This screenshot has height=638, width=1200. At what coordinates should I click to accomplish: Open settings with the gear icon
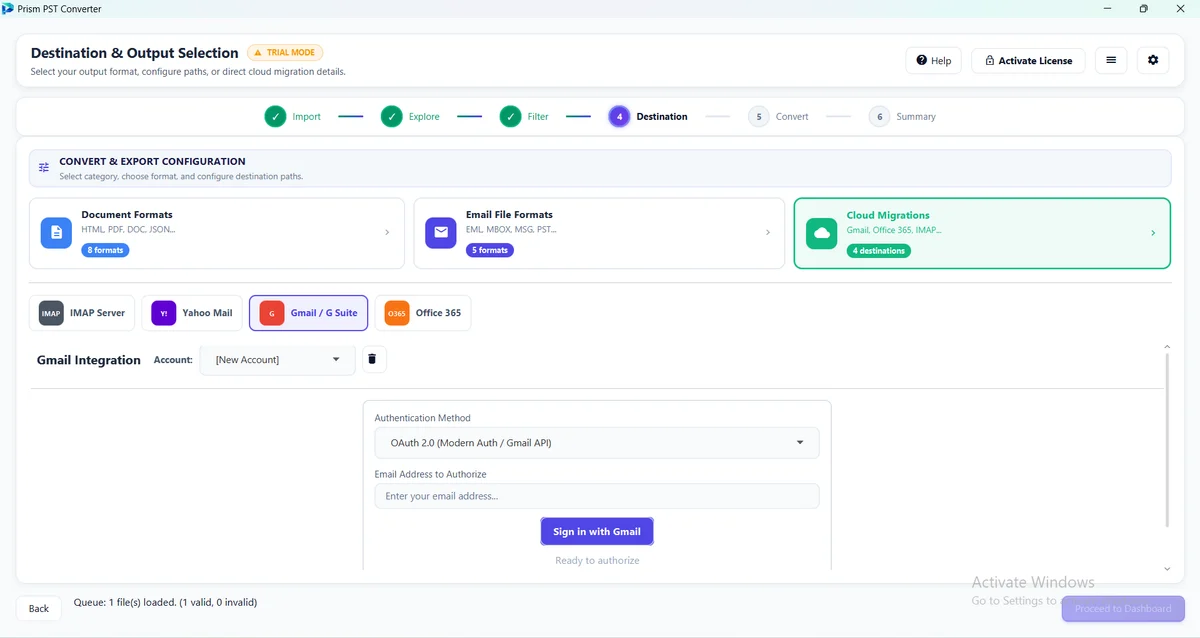(1153, 60)
